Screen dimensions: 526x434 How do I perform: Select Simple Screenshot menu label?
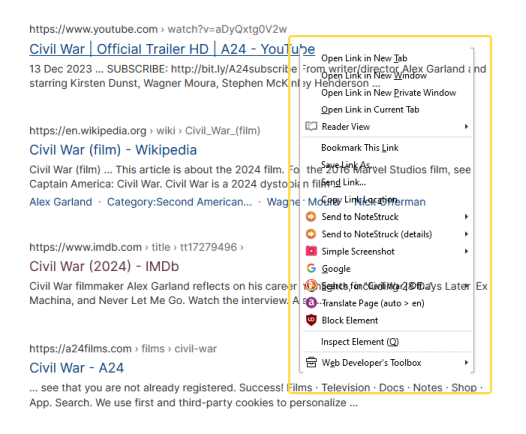click(x=358, y=252)
